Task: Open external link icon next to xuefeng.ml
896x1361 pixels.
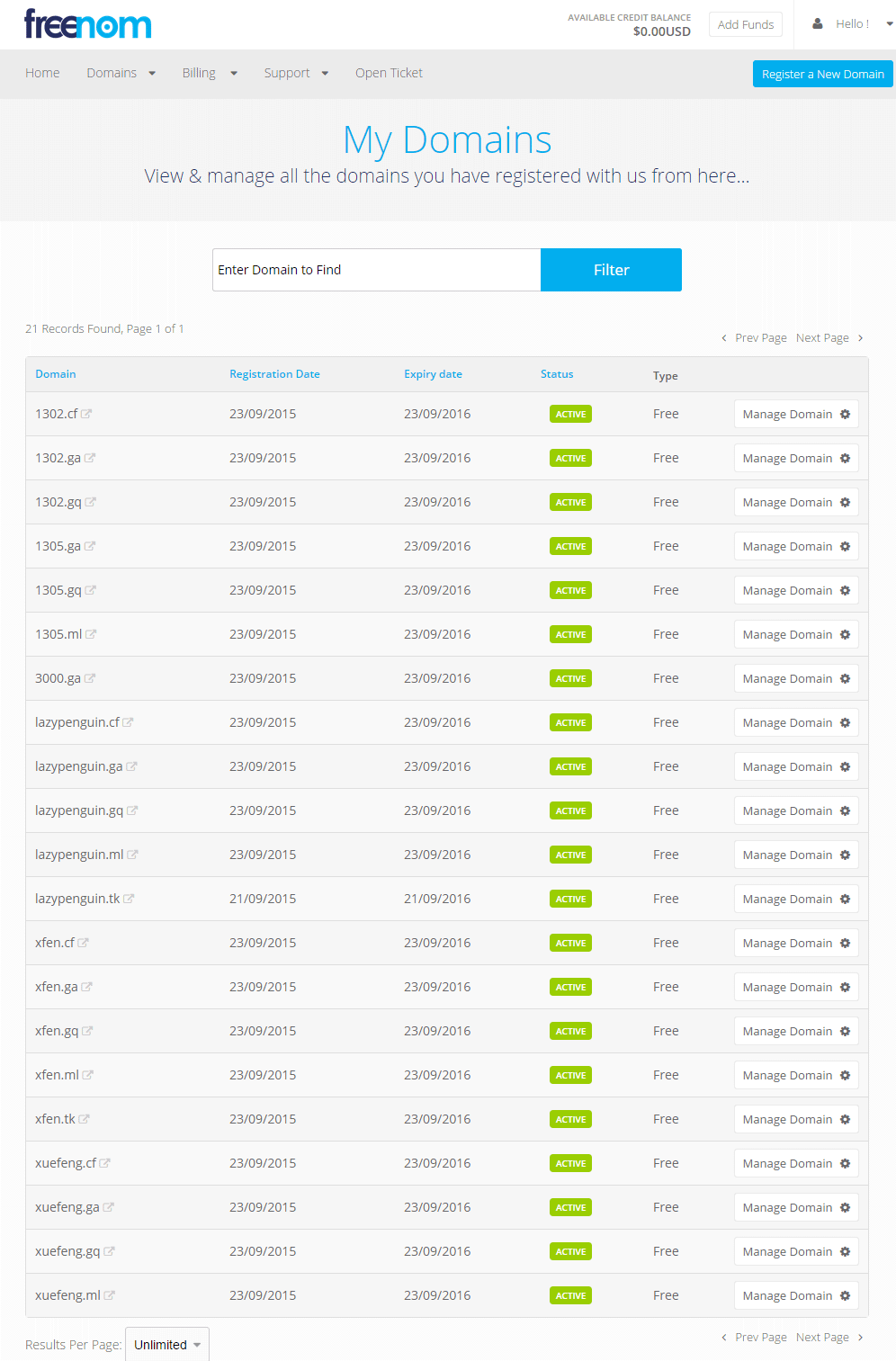Action: click(110, 1295)
